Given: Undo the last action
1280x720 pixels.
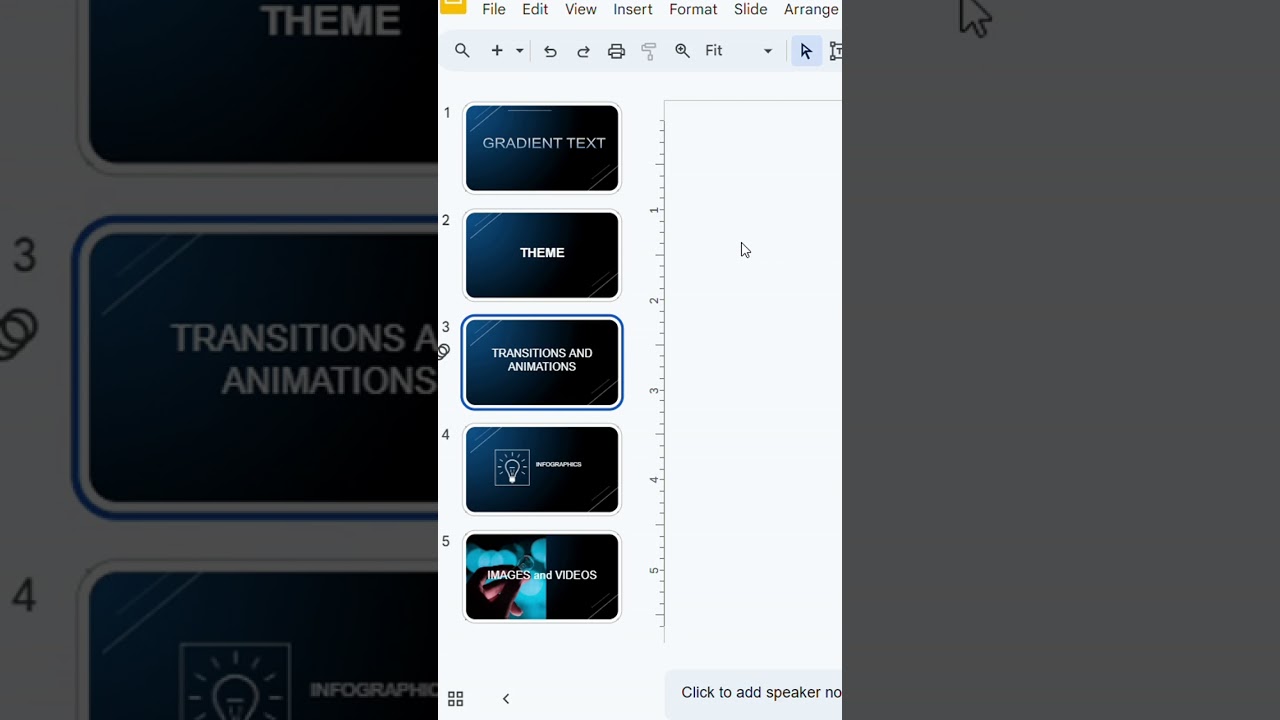Looking at the screenshot, I should point(550,51).
